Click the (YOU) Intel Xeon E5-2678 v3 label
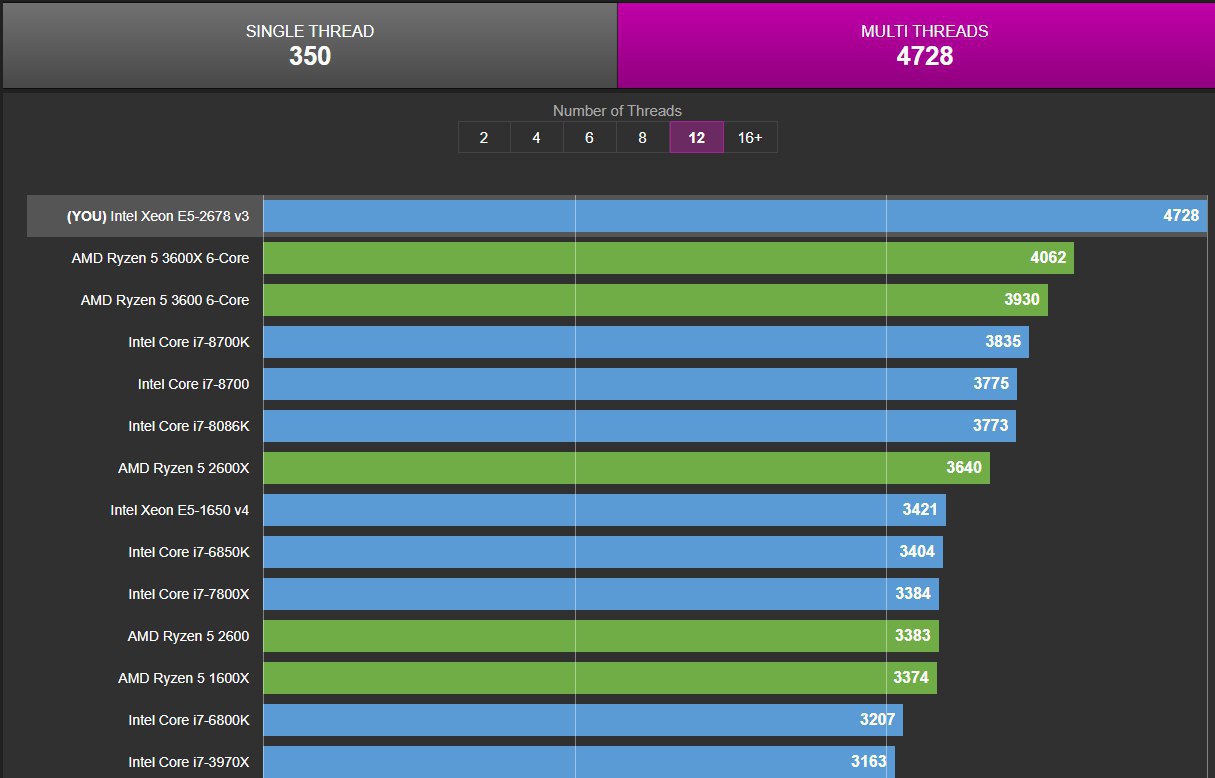The width and height of the screenshot is (1215, 778). 158,216
